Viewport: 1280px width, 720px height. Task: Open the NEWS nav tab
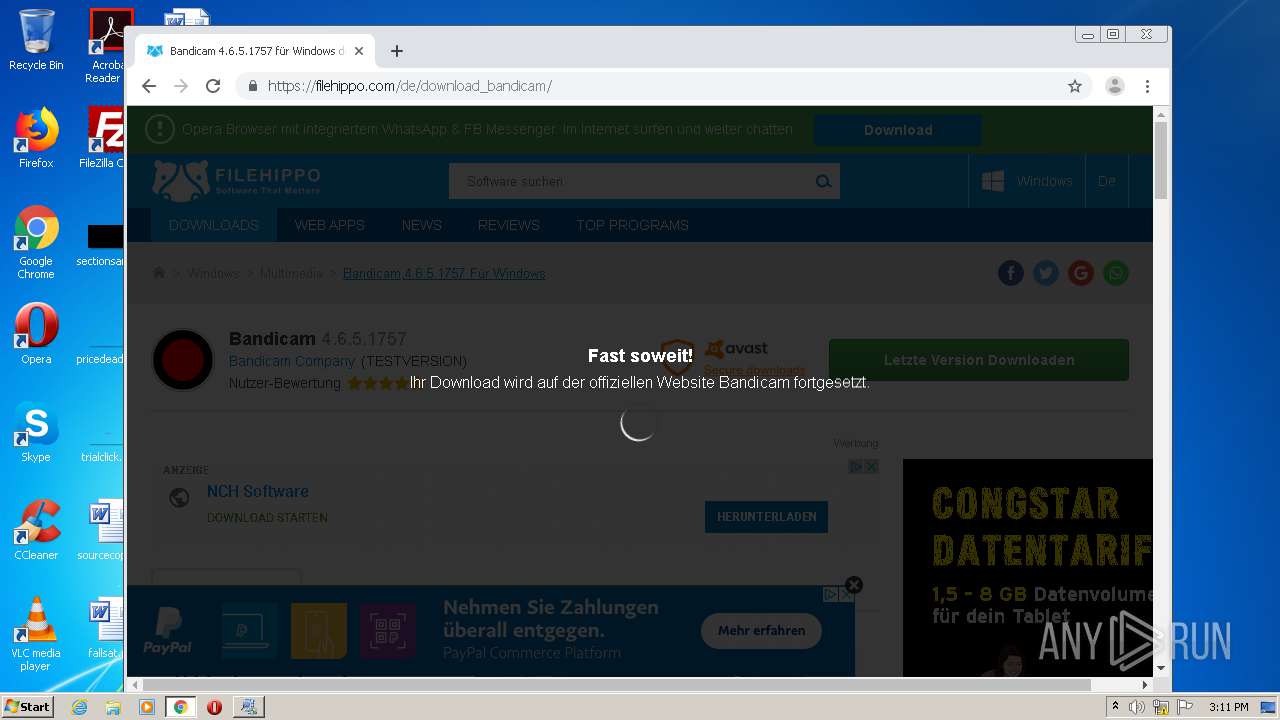coord(421,225)
